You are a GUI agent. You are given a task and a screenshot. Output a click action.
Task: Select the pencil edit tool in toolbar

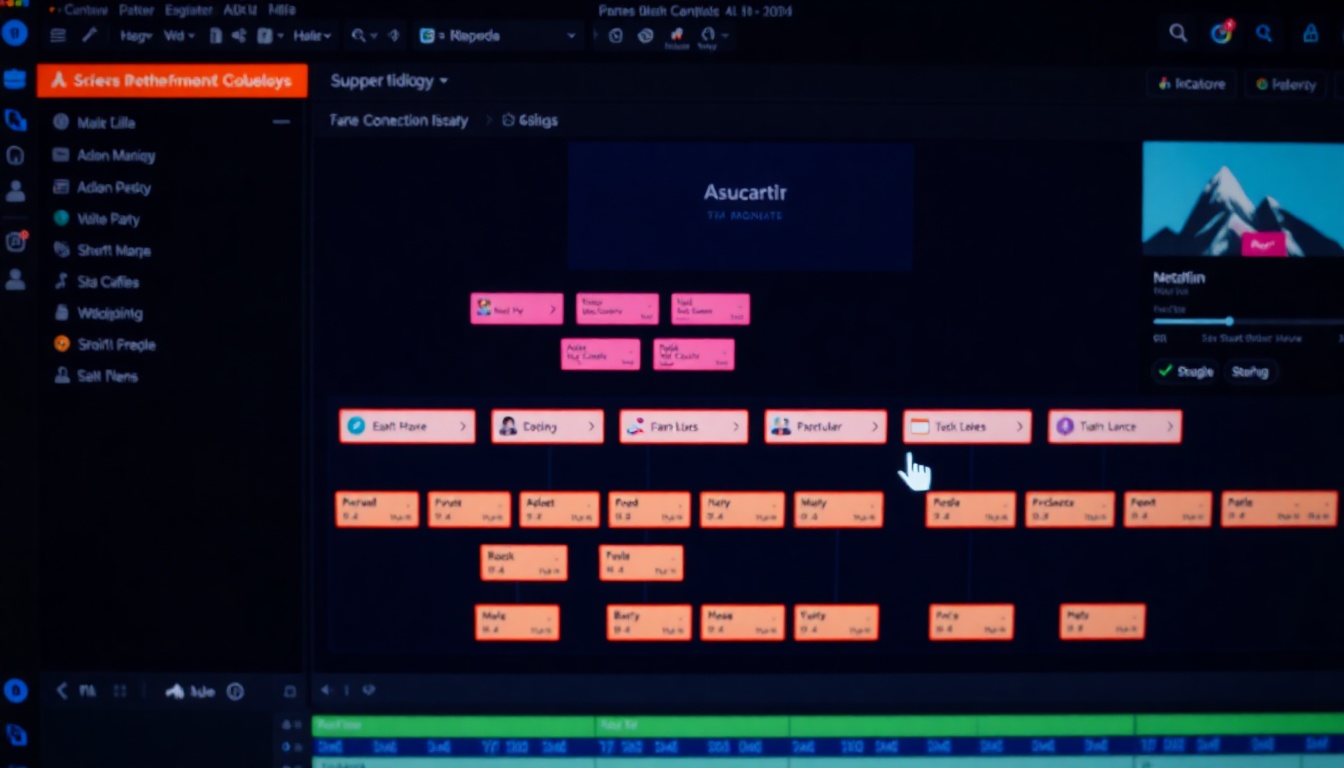89,35
